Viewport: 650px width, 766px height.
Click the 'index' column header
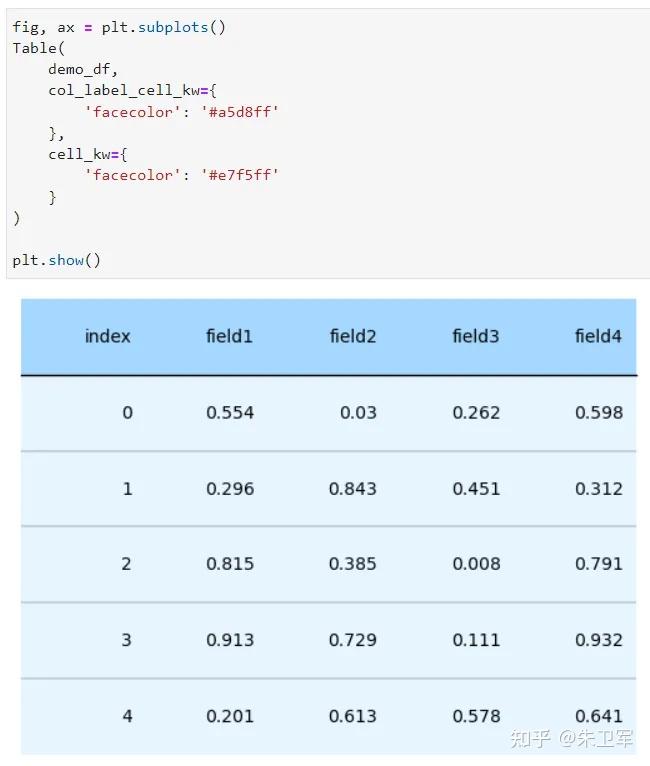click(x=107, y=336)
